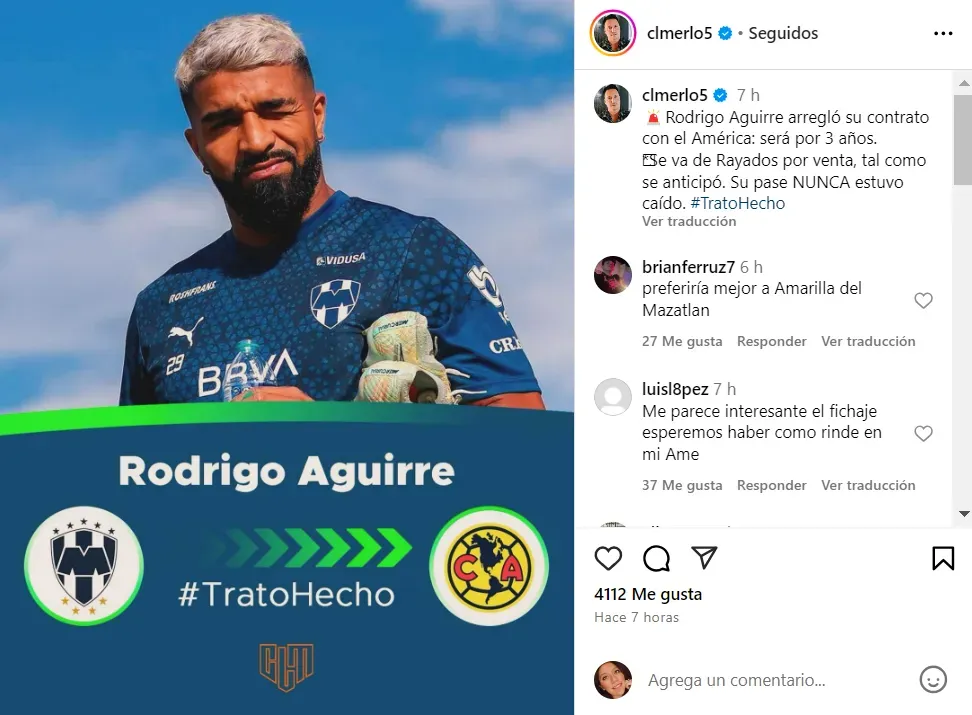972x715 pixels.
Task: Save the post with the bookmark icon
Action: pyautogui.click(x=943, y=558)
